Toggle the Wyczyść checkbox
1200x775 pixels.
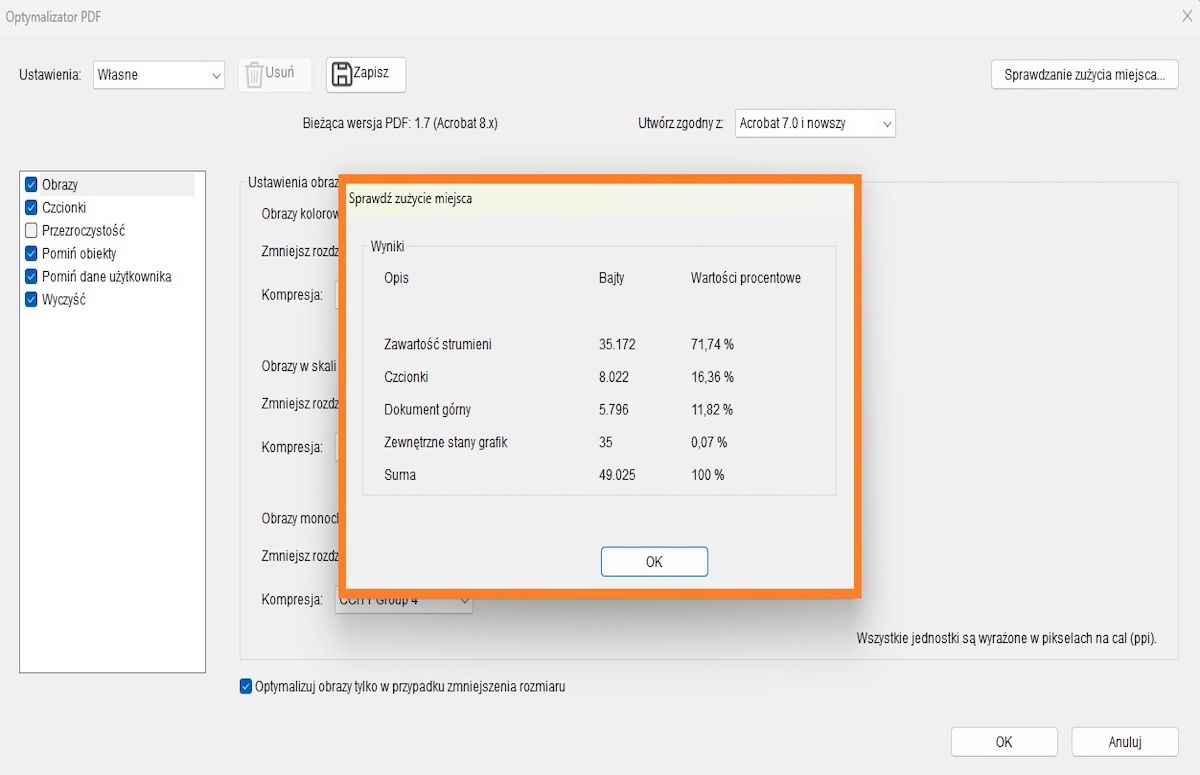pyautogui.click(x=31, y=299)
